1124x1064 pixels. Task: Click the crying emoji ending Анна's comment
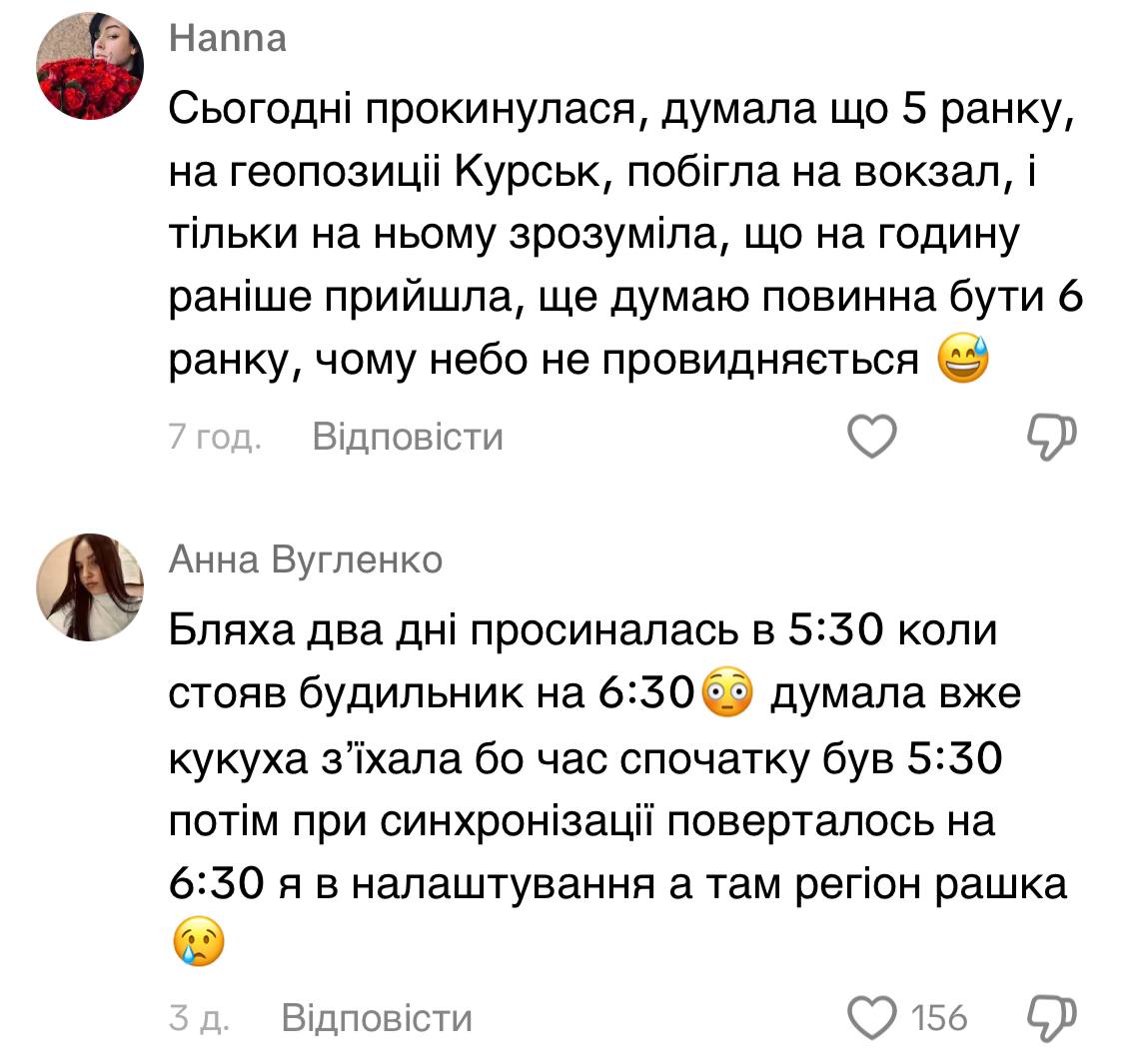click(198, 940)
